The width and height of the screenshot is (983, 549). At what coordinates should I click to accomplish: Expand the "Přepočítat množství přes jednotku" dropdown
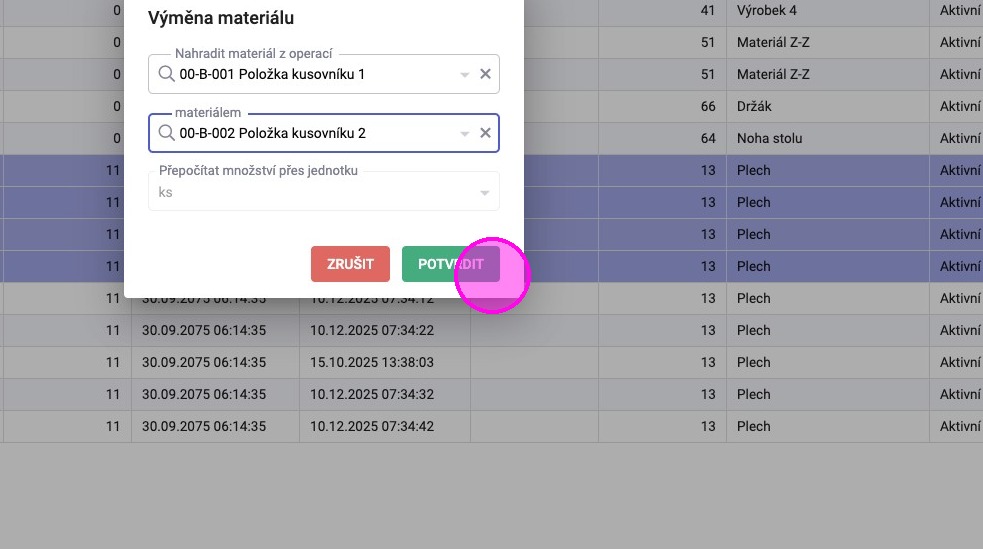click(x=485, y=192)
